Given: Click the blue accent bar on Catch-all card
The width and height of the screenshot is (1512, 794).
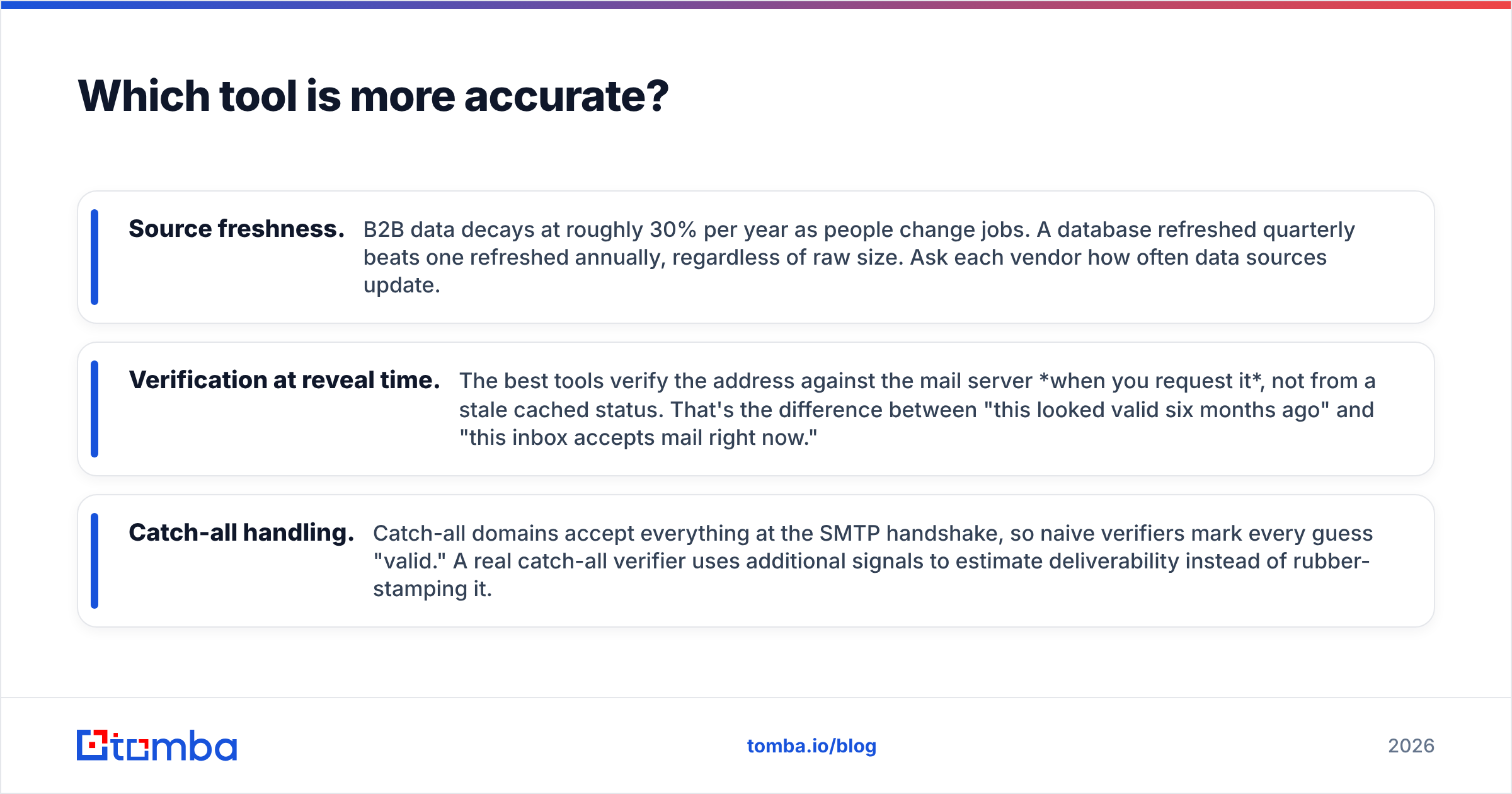Looking at the screenshot, I should tap(94, 561).
